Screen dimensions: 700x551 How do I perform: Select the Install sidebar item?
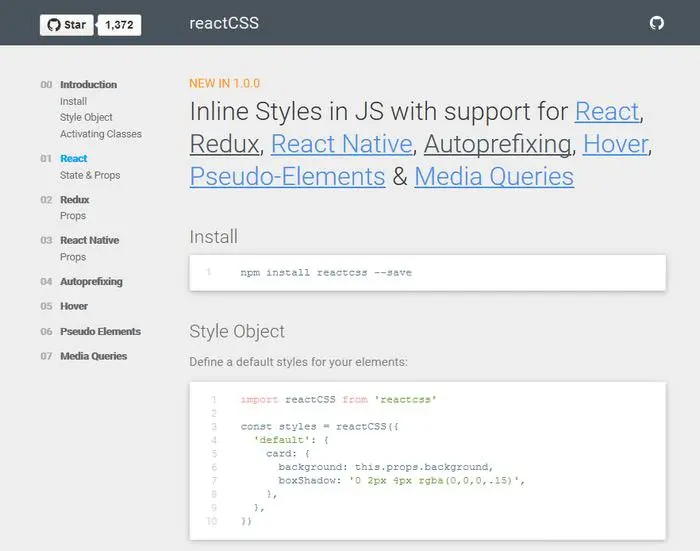73,101
